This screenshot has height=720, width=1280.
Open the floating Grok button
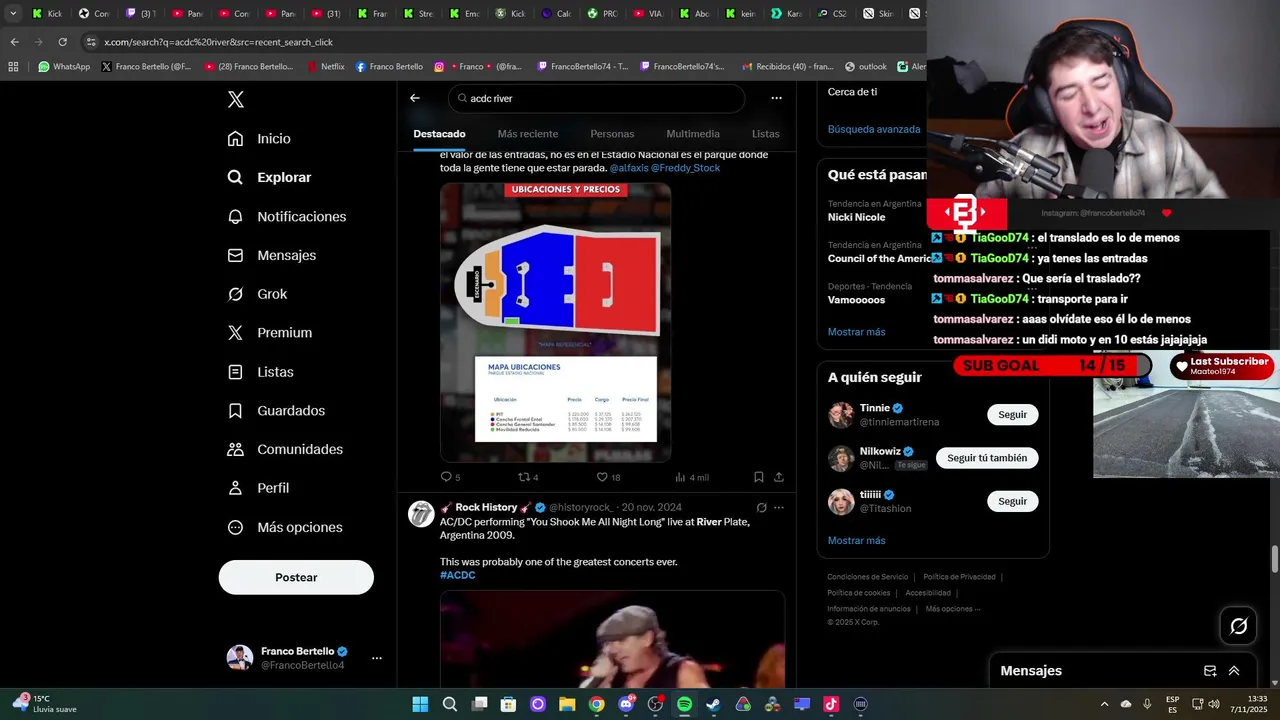pyautogui.click(x=1238, y=626)
